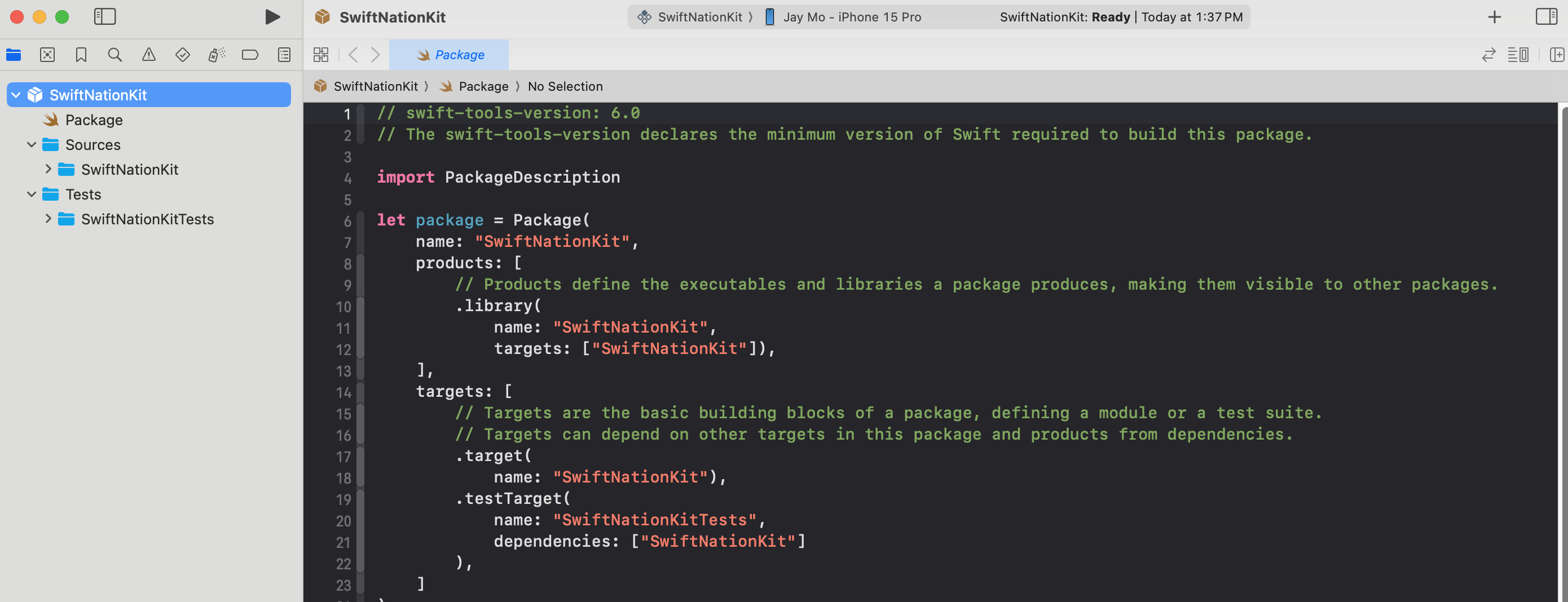Click the import keyword on line 4
Viewport: 1568px width, 602px height.
pos(406,177)
